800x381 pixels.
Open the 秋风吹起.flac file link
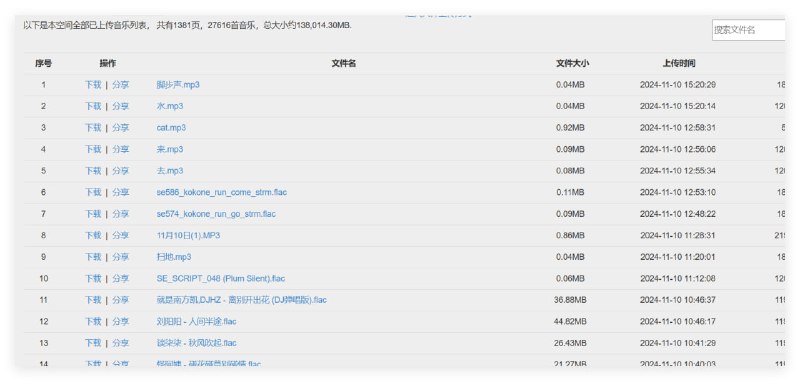[196, 343]
